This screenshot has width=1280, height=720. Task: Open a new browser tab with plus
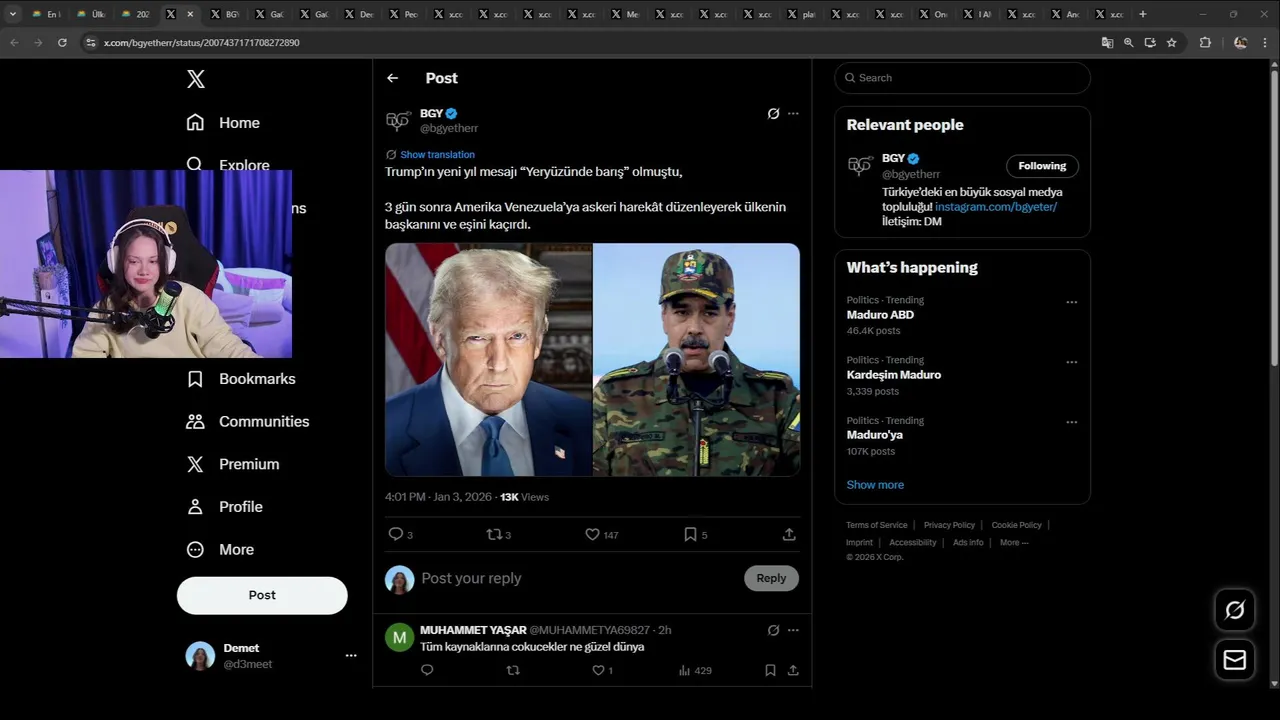[x=1143, y=14]
